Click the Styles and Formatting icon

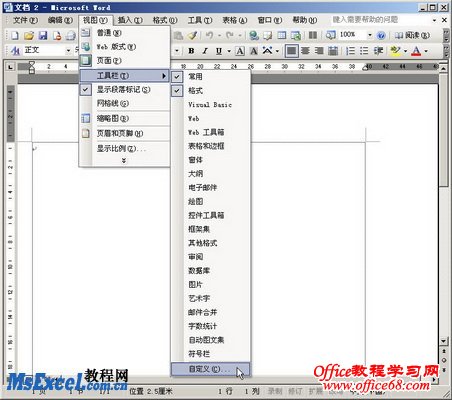tap(15, 50)
